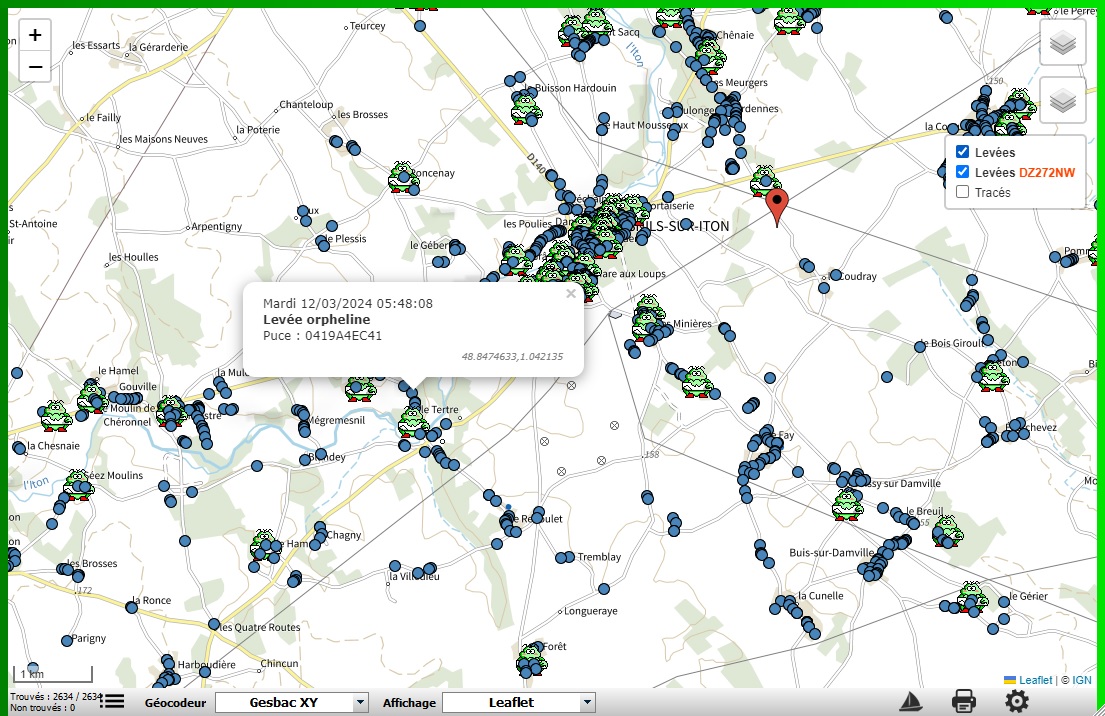This screenshot has width=1105, height=716.
Task: Open the list menu icon
Action: (112, 701)
